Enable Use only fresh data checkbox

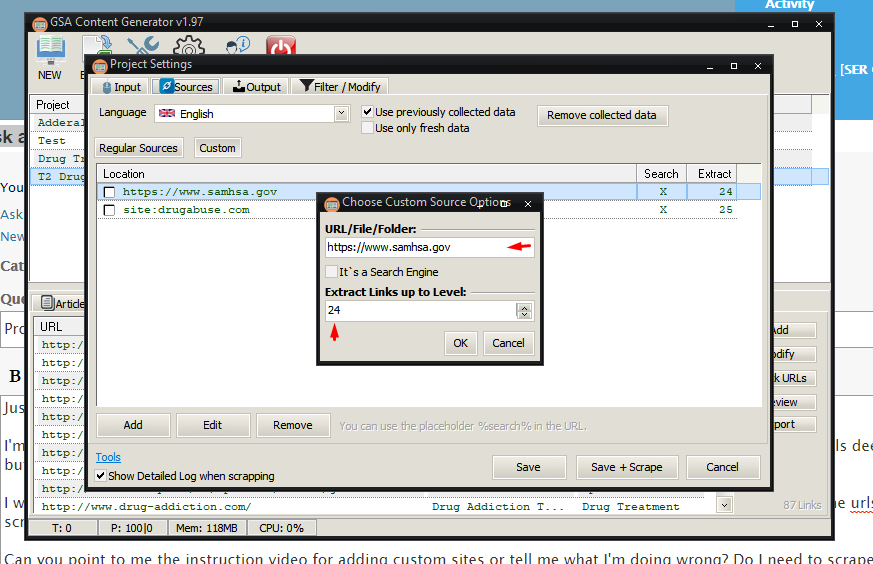(367, 128)
